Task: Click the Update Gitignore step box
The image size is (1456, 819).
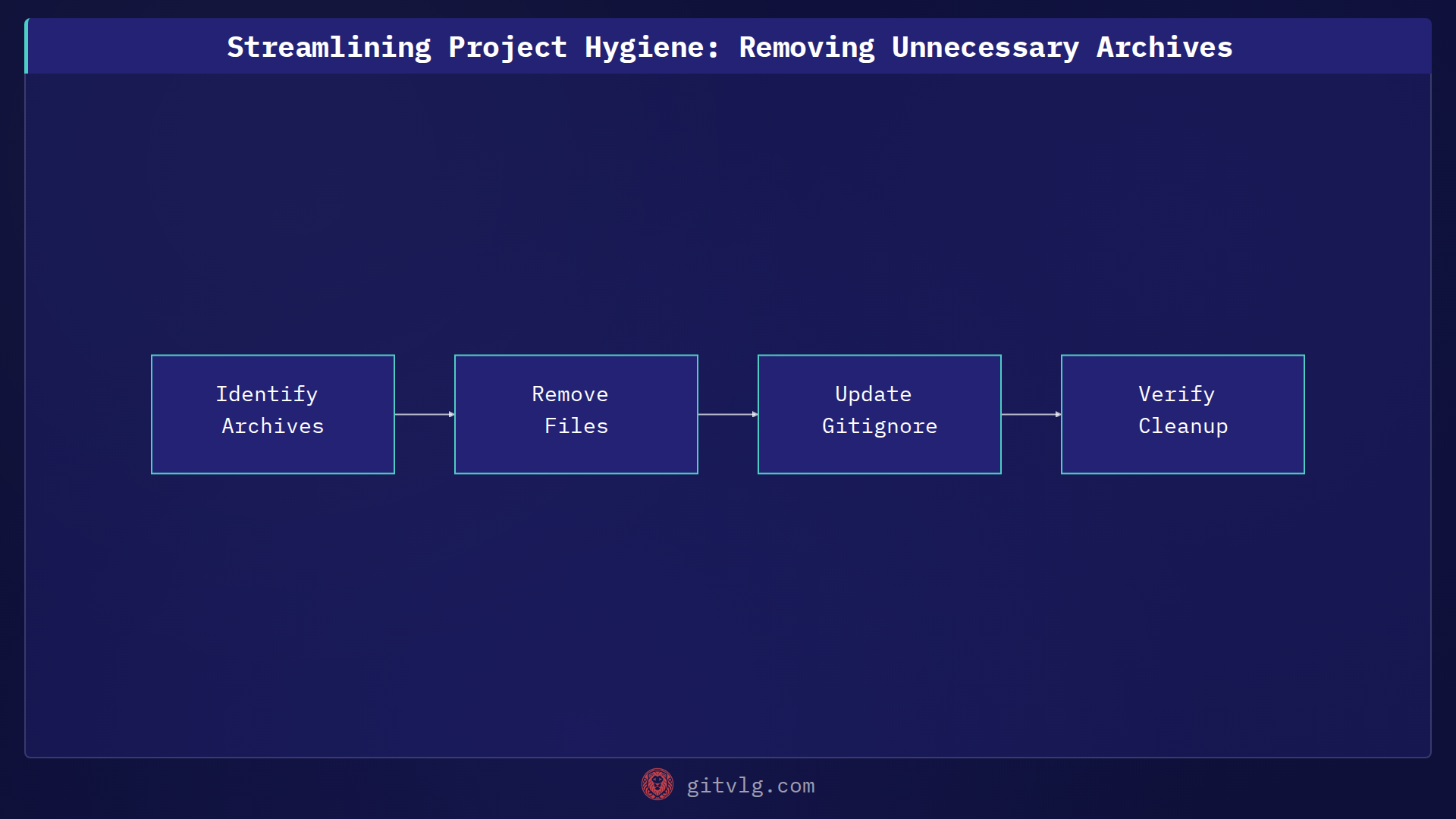Action: click(x=880, y=414)
